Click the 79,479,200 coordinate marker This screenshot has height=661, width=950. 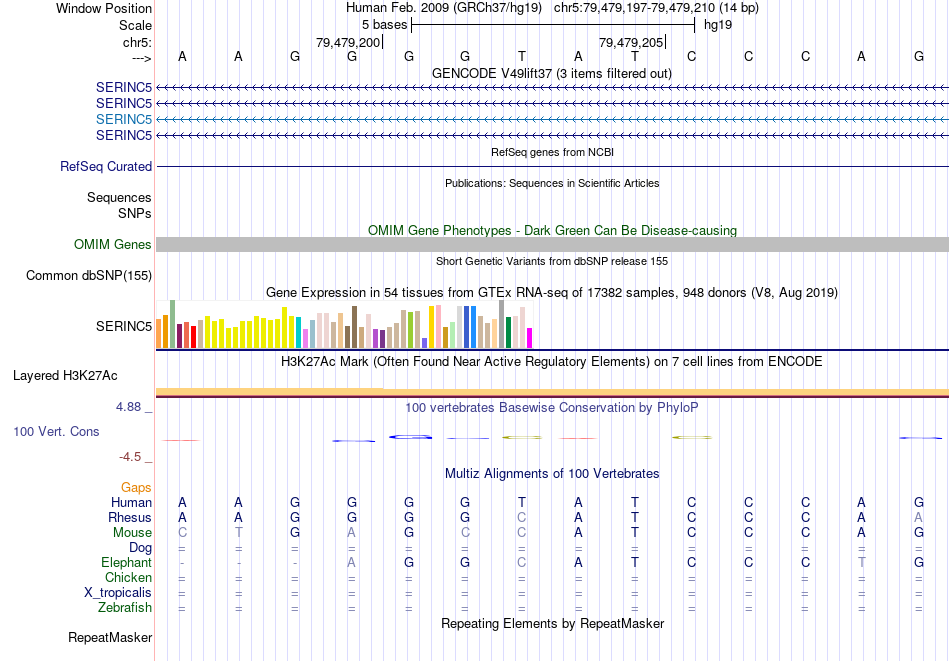click(348, 42)
